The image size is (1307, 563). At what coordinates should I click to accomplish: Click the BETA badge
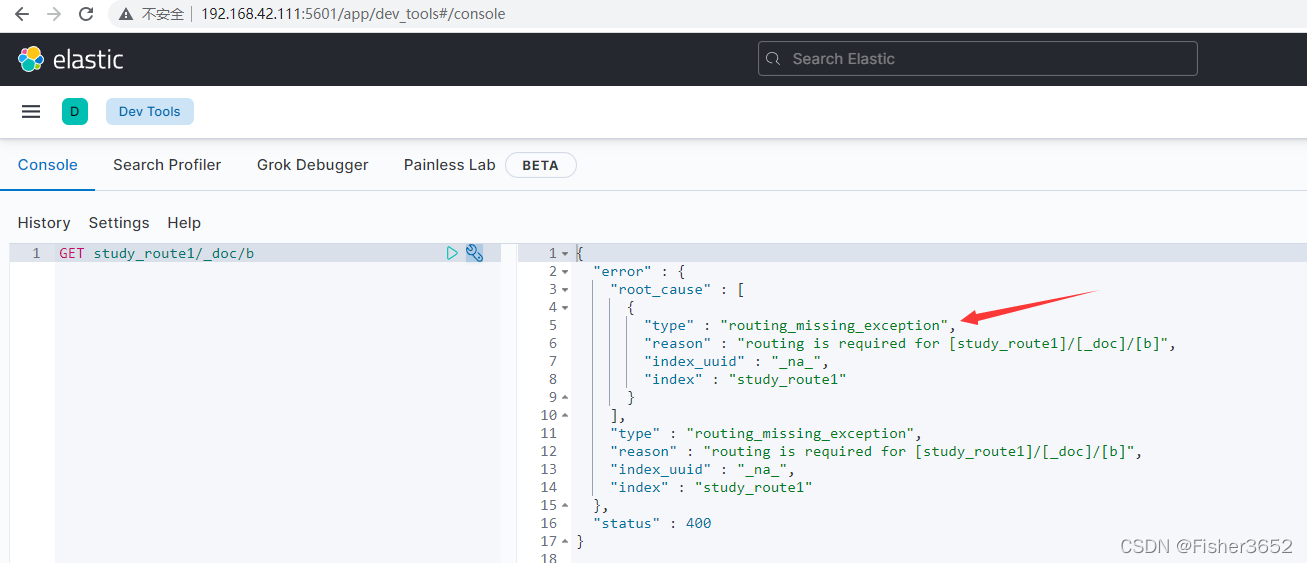540,165
